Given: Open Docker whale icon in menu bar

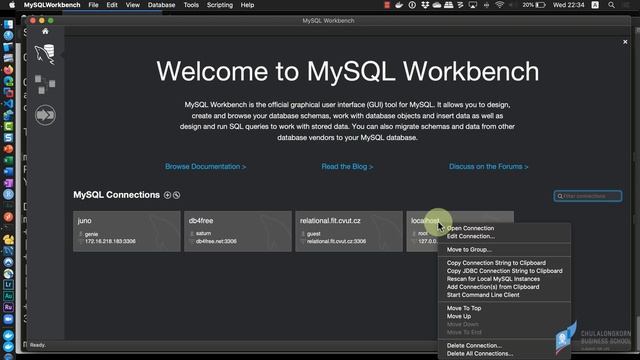Looking at the screenshot, I should click(x=399, y=5).
